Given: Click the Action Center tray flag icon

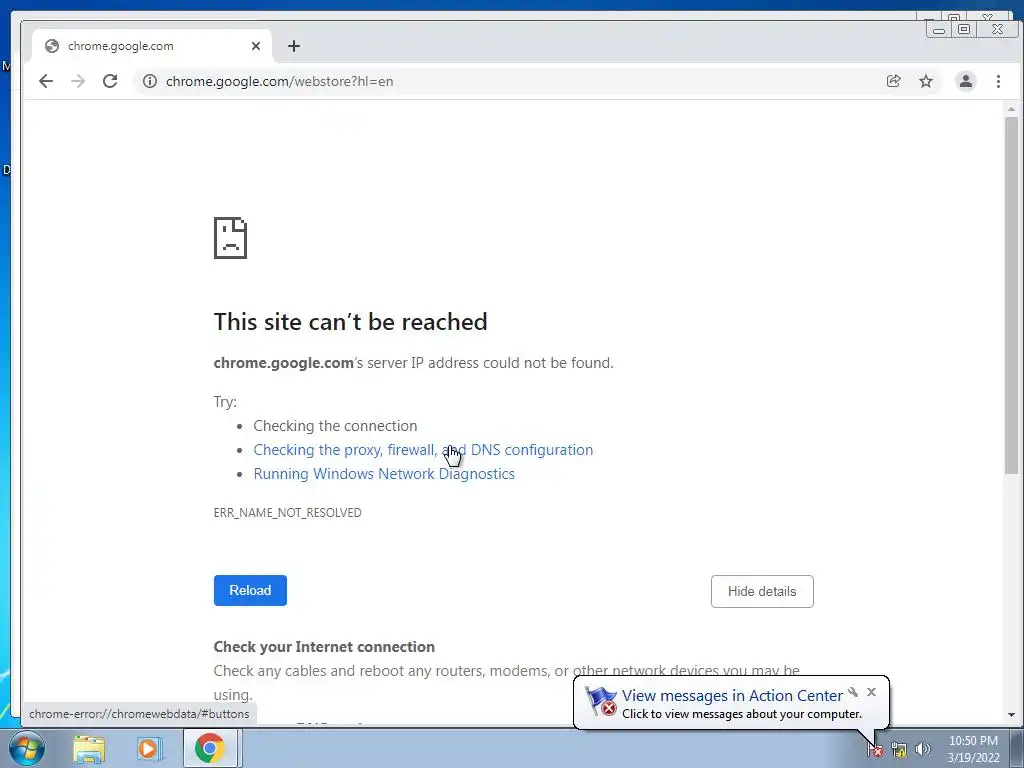Looking at the screenshot, I should 875,749.
